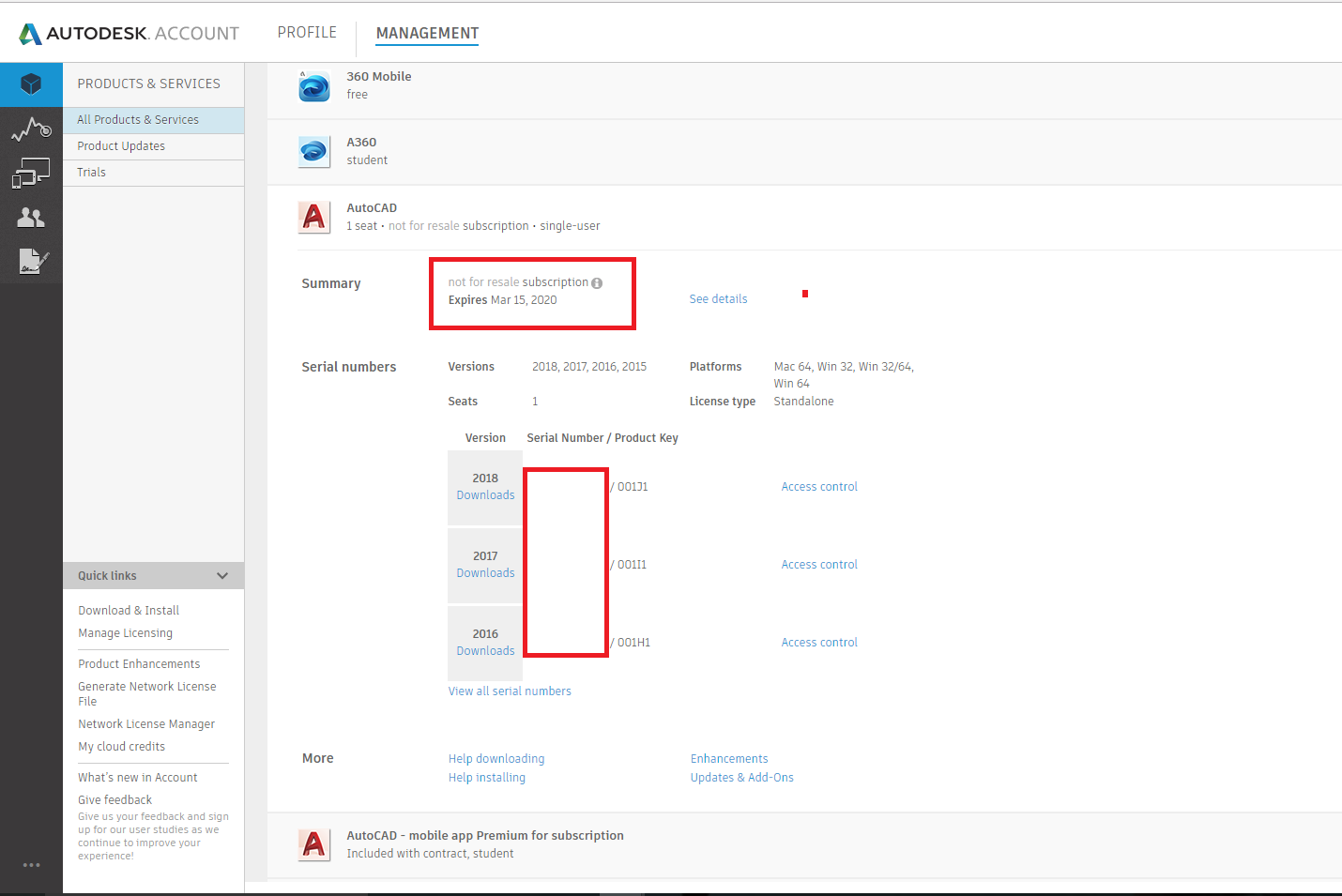The width and height of the screenshot is (1342, 896).
Task: Open Download & Install quick link
Action: point(129,611)
